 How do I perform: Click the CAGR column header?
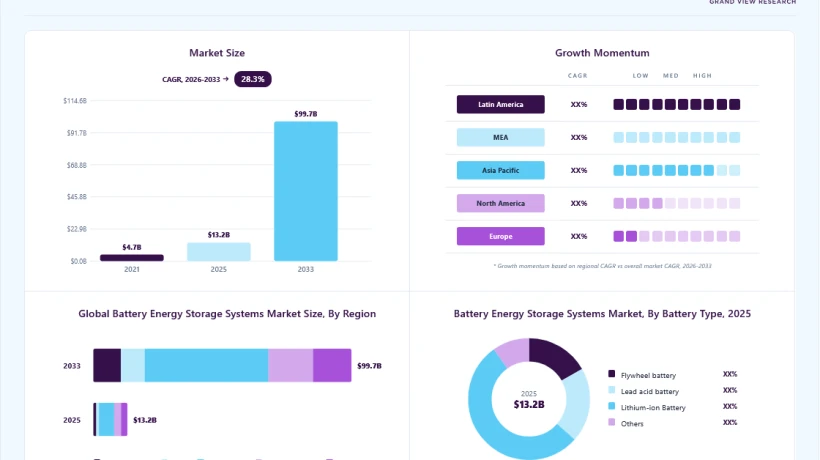point(578,76)
